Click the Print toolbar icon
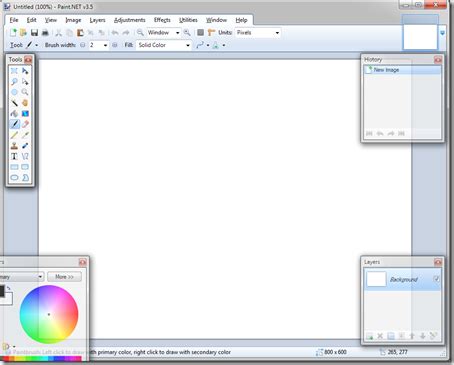Screen dimensions: 454x365 pos(45,33)
